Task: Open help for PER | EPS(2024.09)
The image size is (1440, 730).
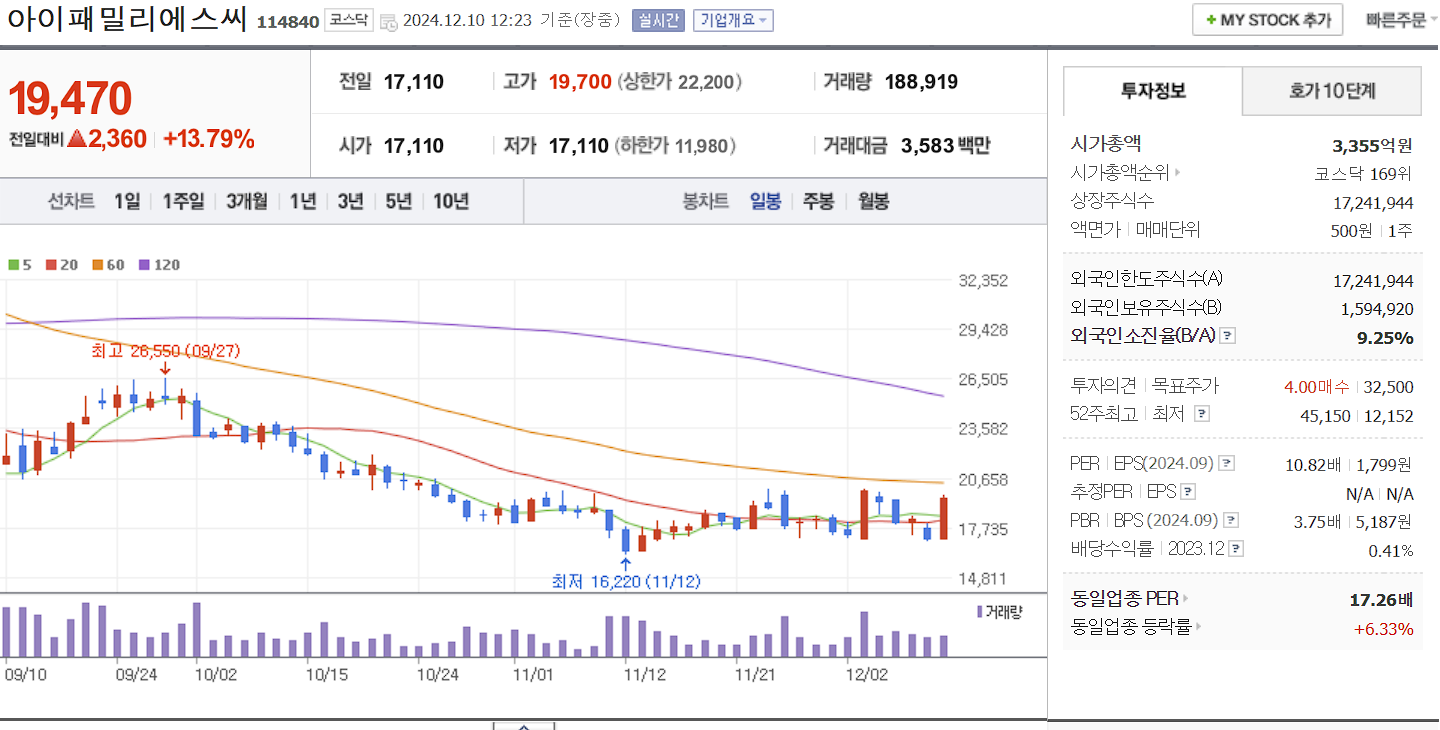Action: [x=1227, y=463]
